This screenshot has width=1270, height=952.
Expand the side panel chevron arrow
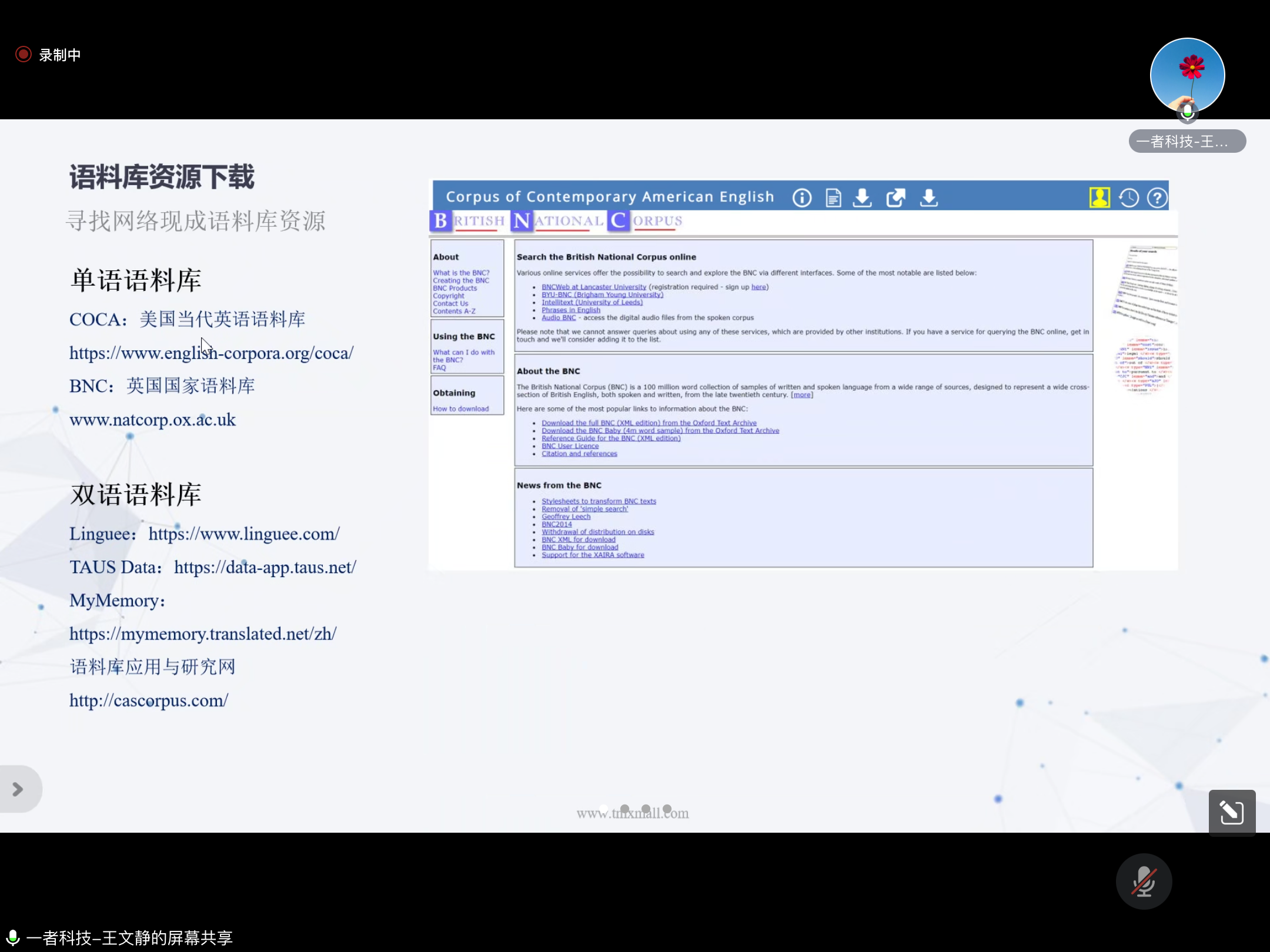tap(18, 789)
